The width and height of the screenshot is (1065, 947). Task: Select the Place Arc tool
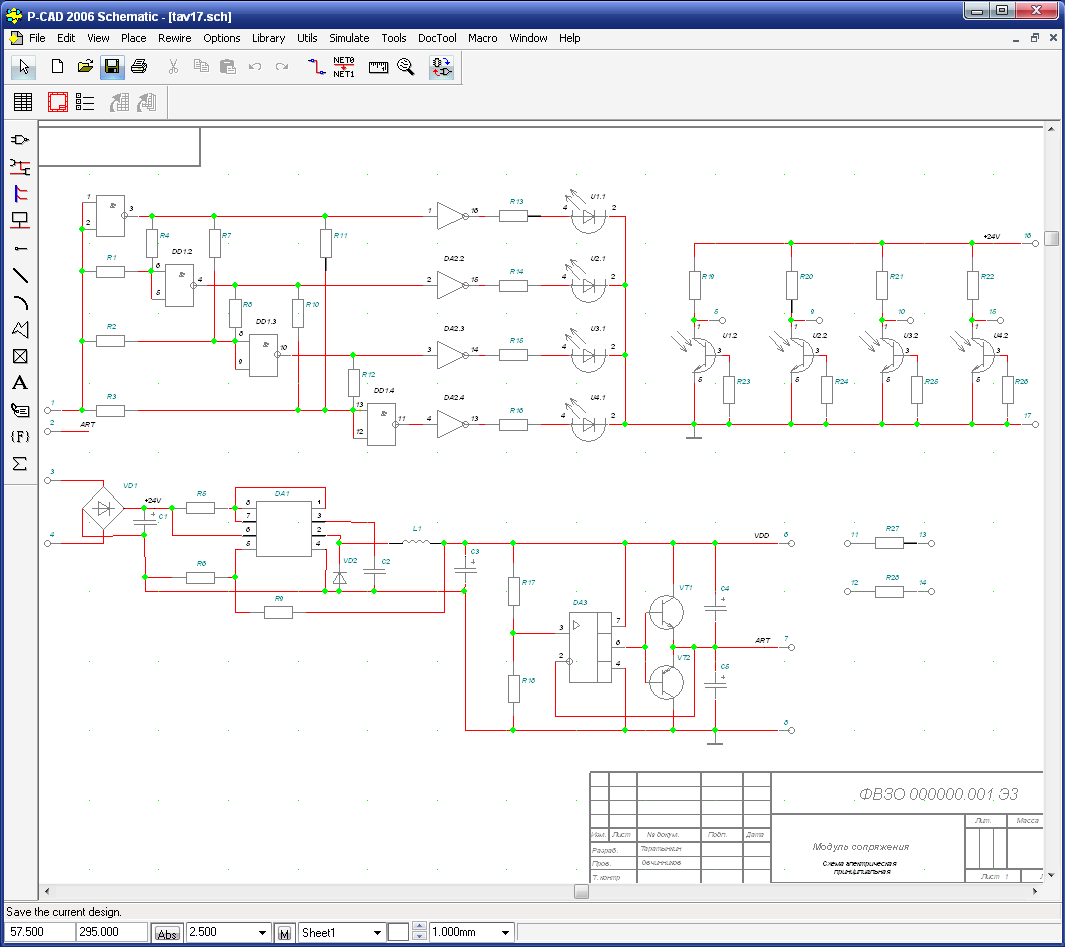[19, 302]
